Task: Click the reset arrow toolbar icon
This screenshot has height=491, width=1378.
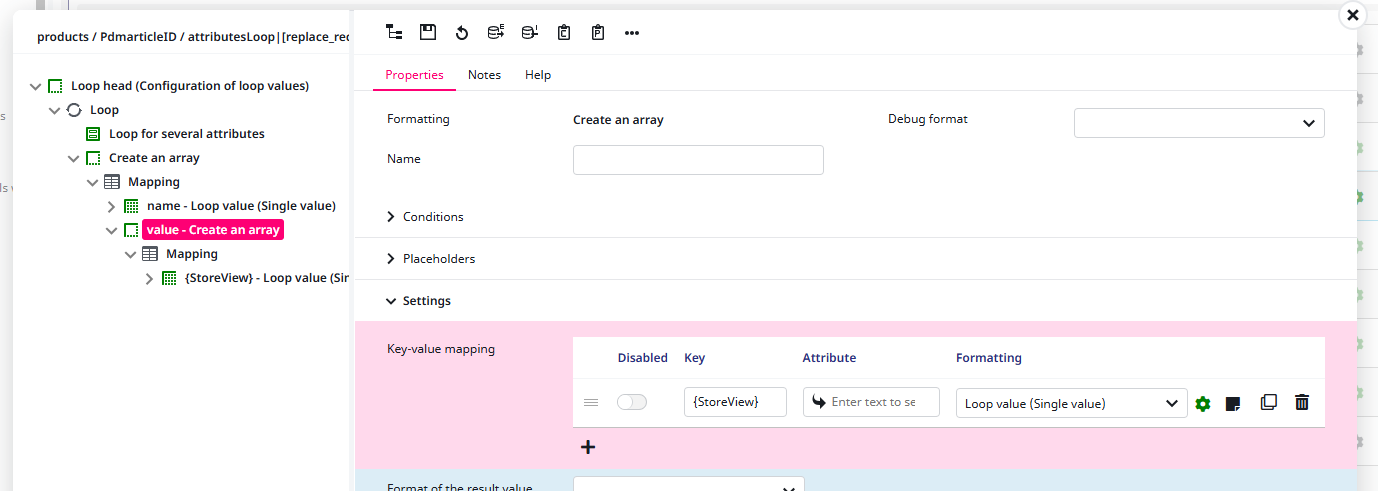Action: (462, 33)
